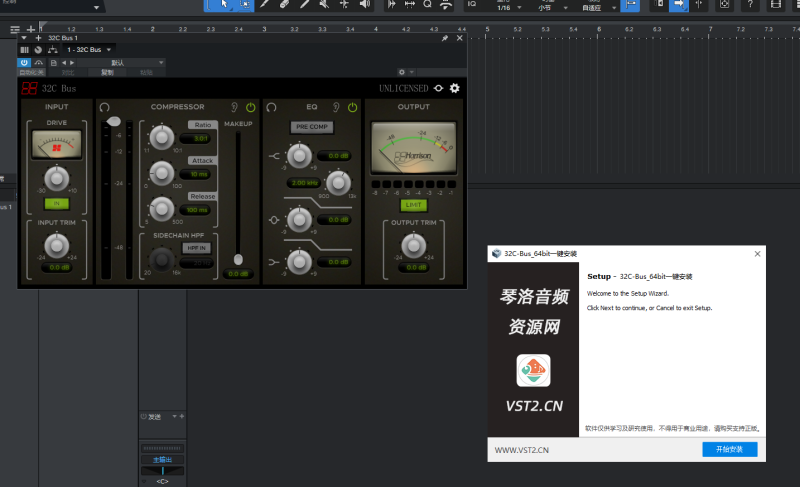Image resolution: width=800 pixels, height=487 pixels.
Task: Click the Makeup gain slider handle
Action: 238,259
